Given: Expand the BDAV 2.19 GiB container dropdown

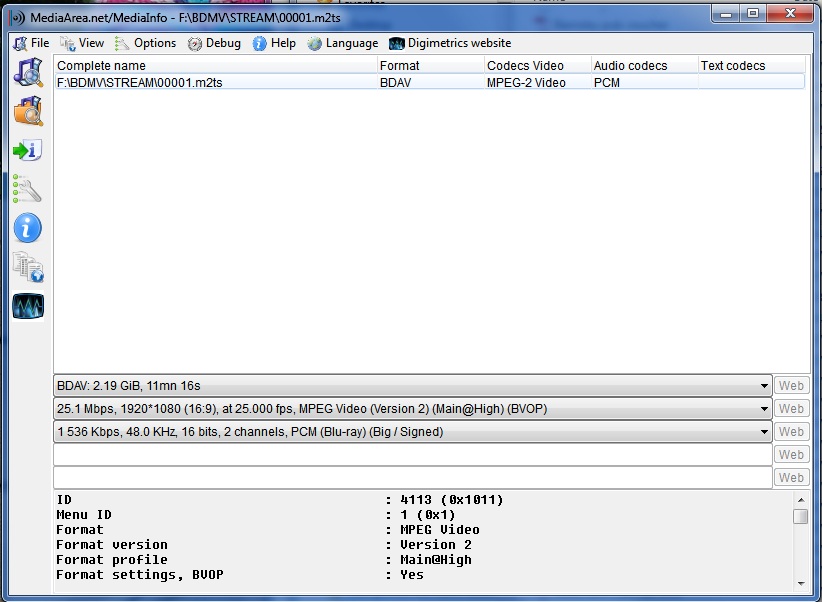Looking at the screenshot, I should [x=764, y=386].
